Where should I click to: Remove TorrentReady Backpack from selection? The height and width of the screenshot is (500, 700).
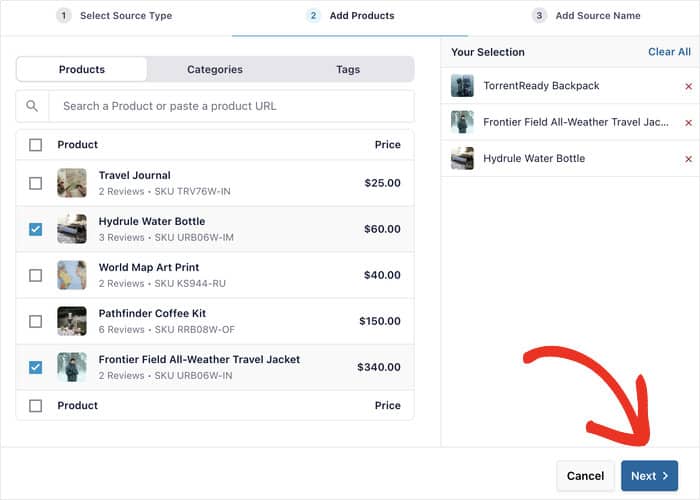tap(688, 86)
